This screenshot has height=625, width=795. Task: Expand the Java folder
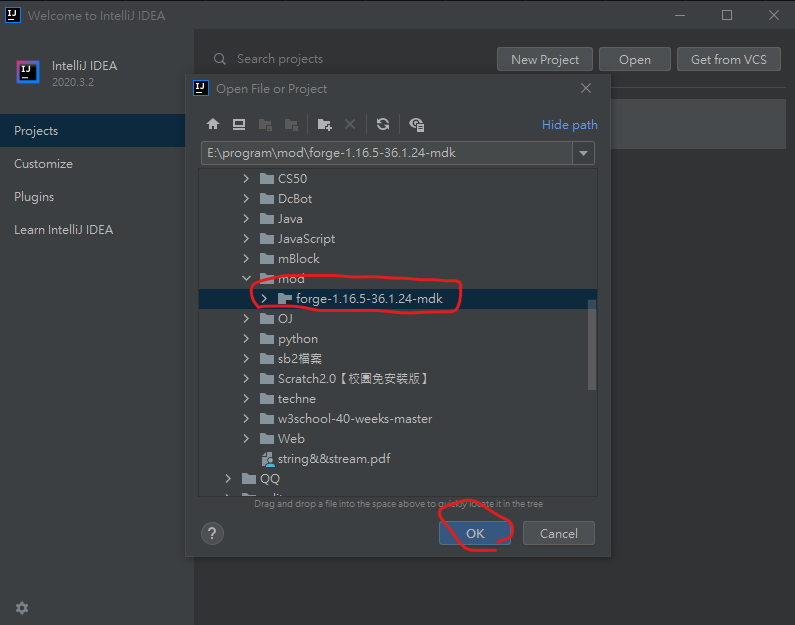pos(246,218)
